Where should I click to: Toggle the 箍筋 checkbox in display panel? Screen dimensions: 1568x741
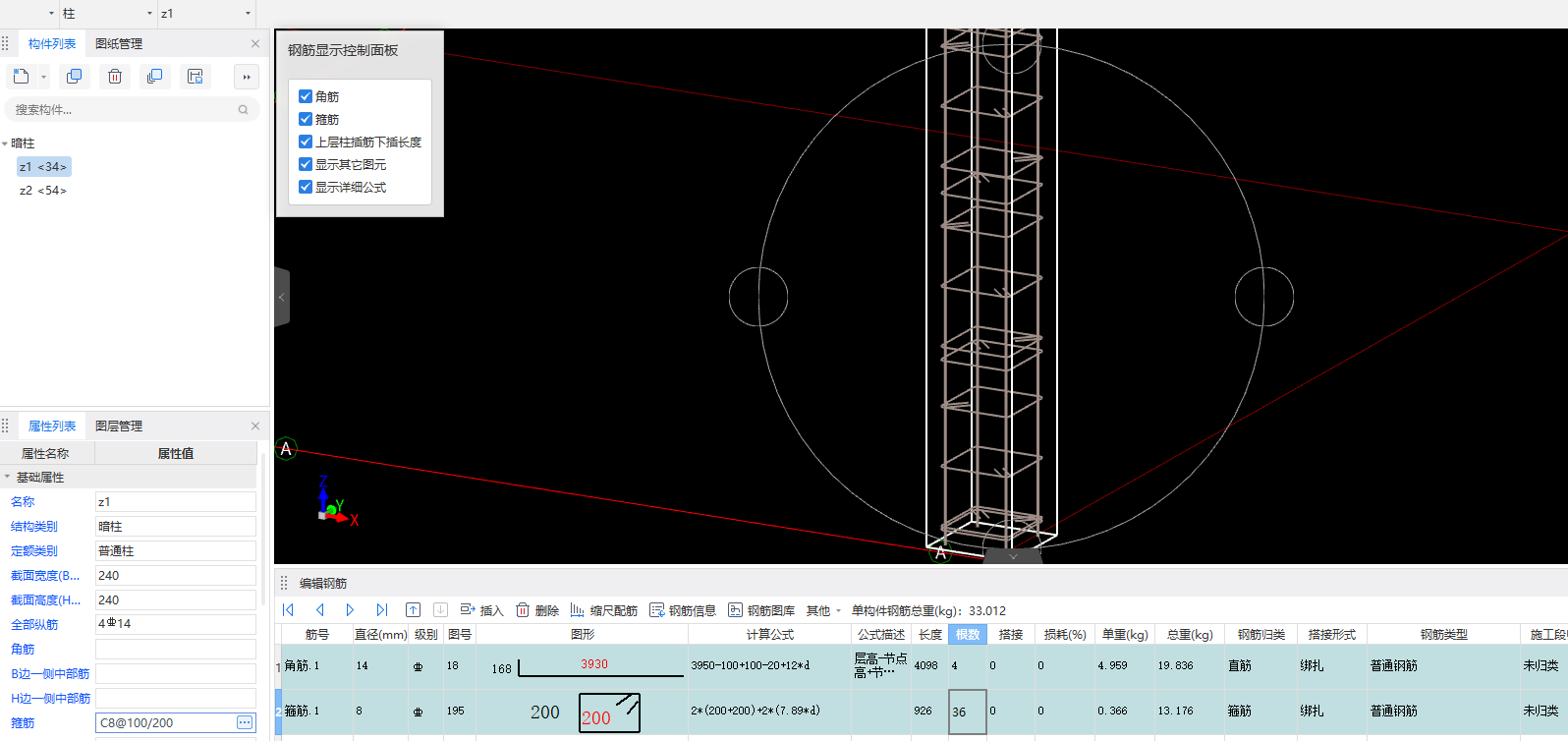point(306,119)
